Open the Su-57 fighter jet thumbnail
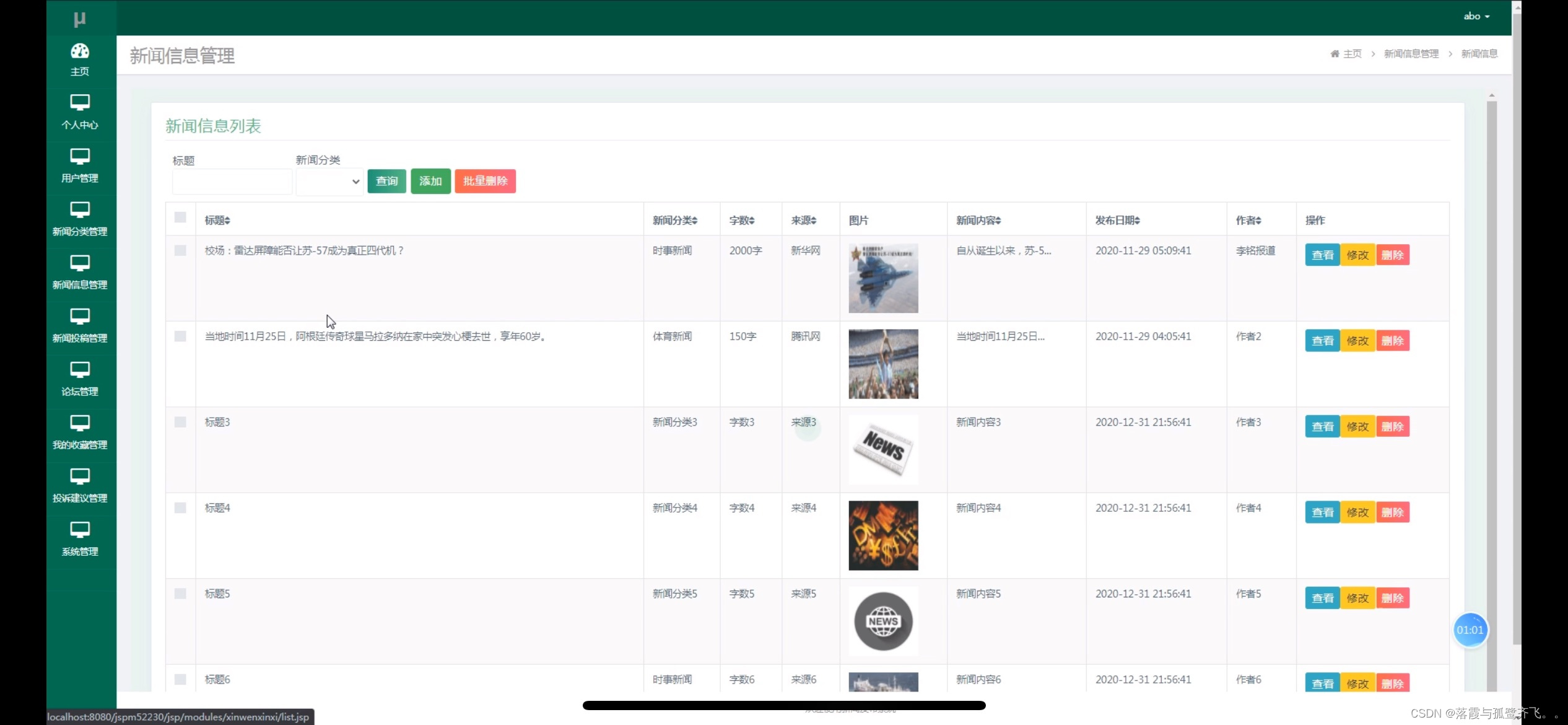The image size is (1568, 725). click(883, 278)
